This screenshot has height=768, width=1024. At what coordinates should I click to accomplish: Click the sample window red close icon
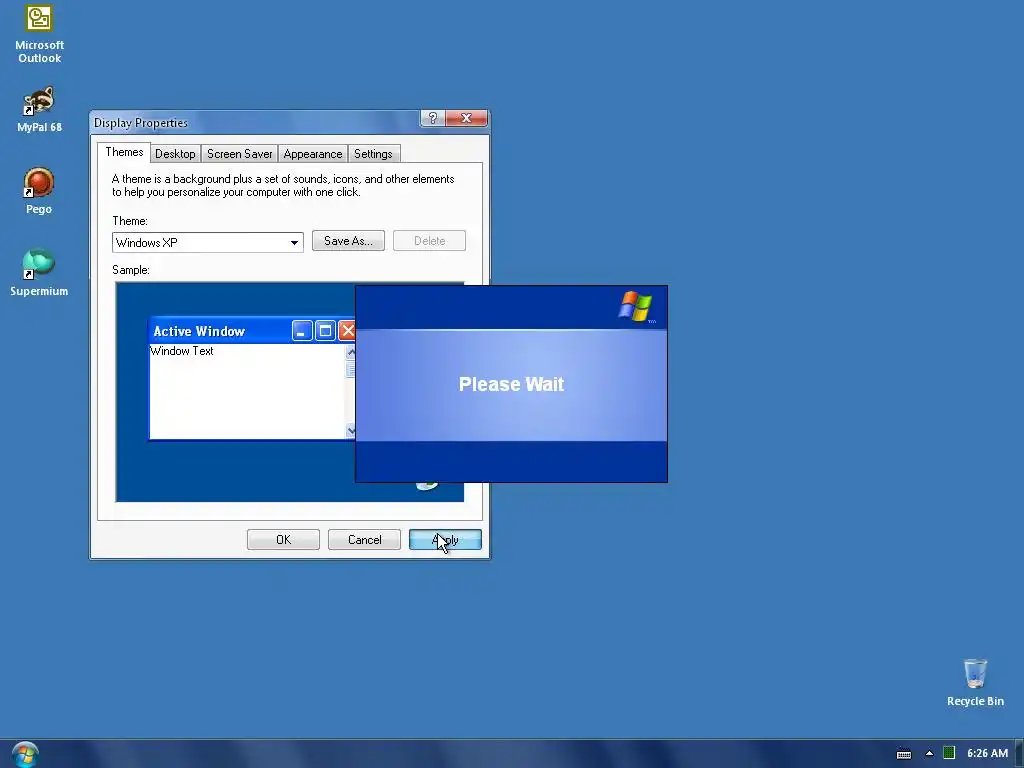click(x=347, y=331)
